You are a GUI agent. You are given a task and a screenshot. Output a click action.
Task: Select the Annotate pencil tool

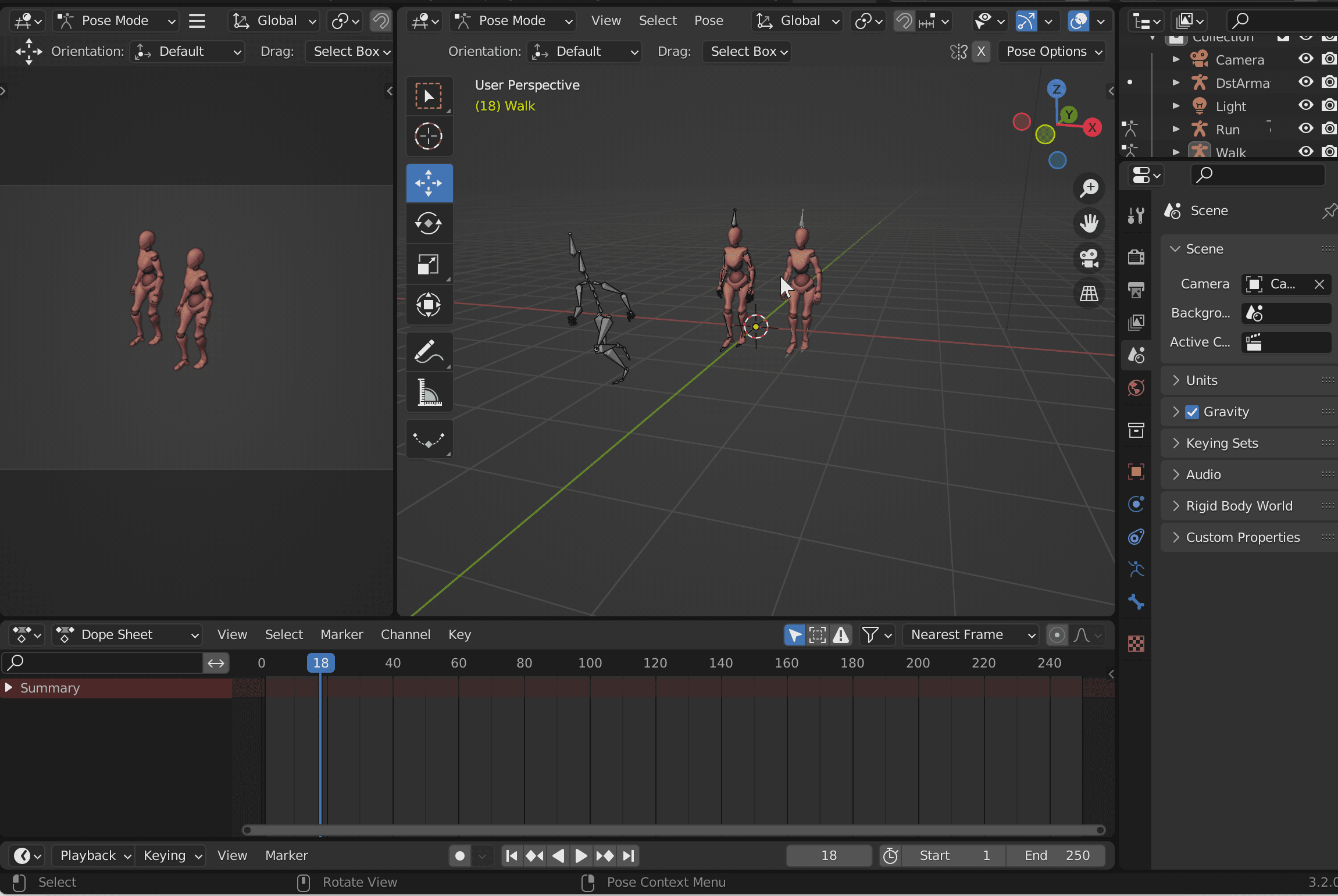point(429,352)
